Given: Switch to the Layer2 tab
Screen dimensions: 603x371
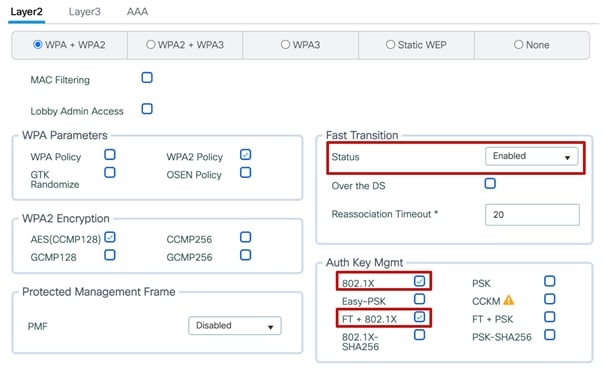Looking at the screenshot, I should [26, 12].
